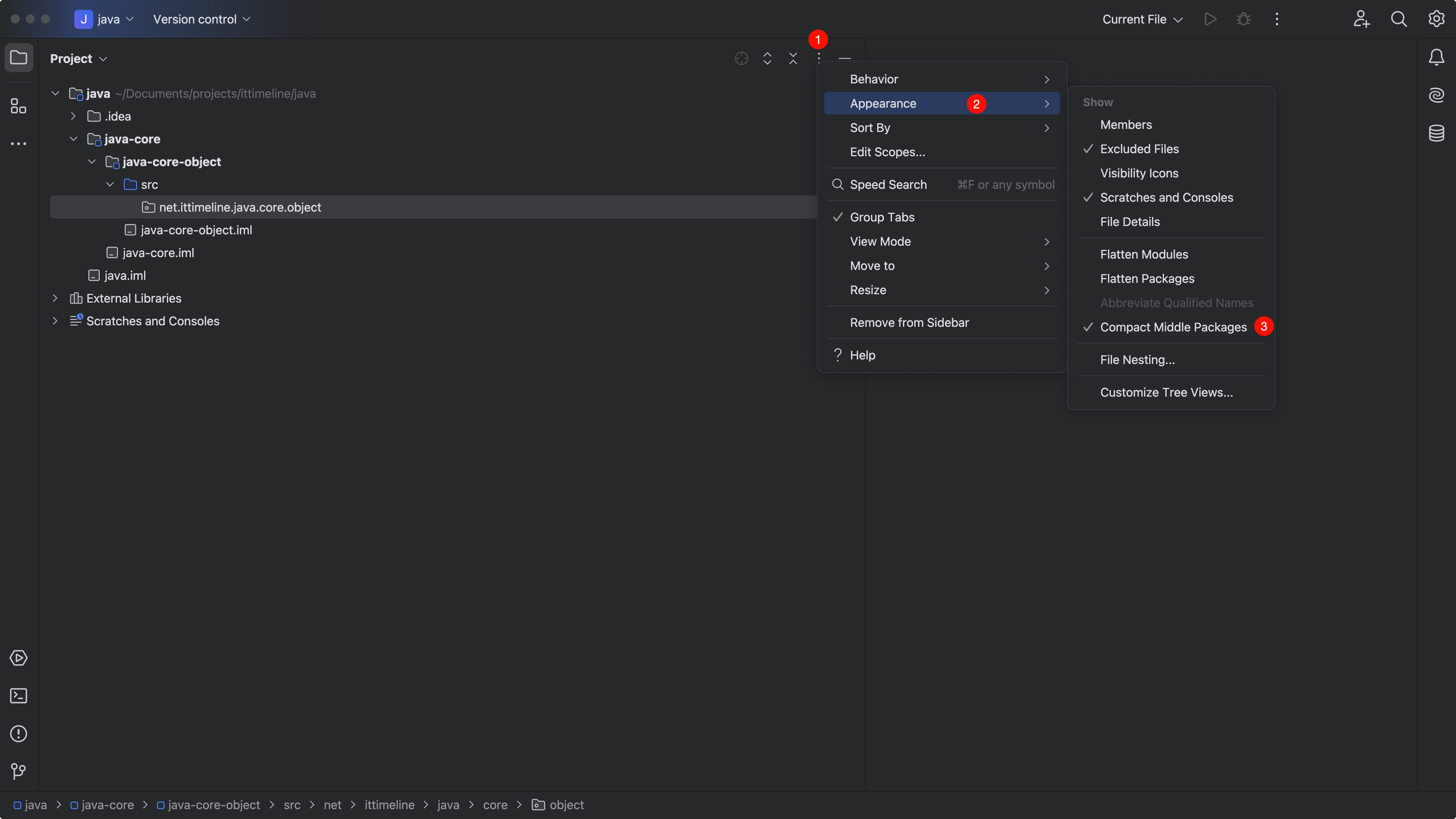
Task: Open the Notifications bell icon
Action: coord(1436,57)
